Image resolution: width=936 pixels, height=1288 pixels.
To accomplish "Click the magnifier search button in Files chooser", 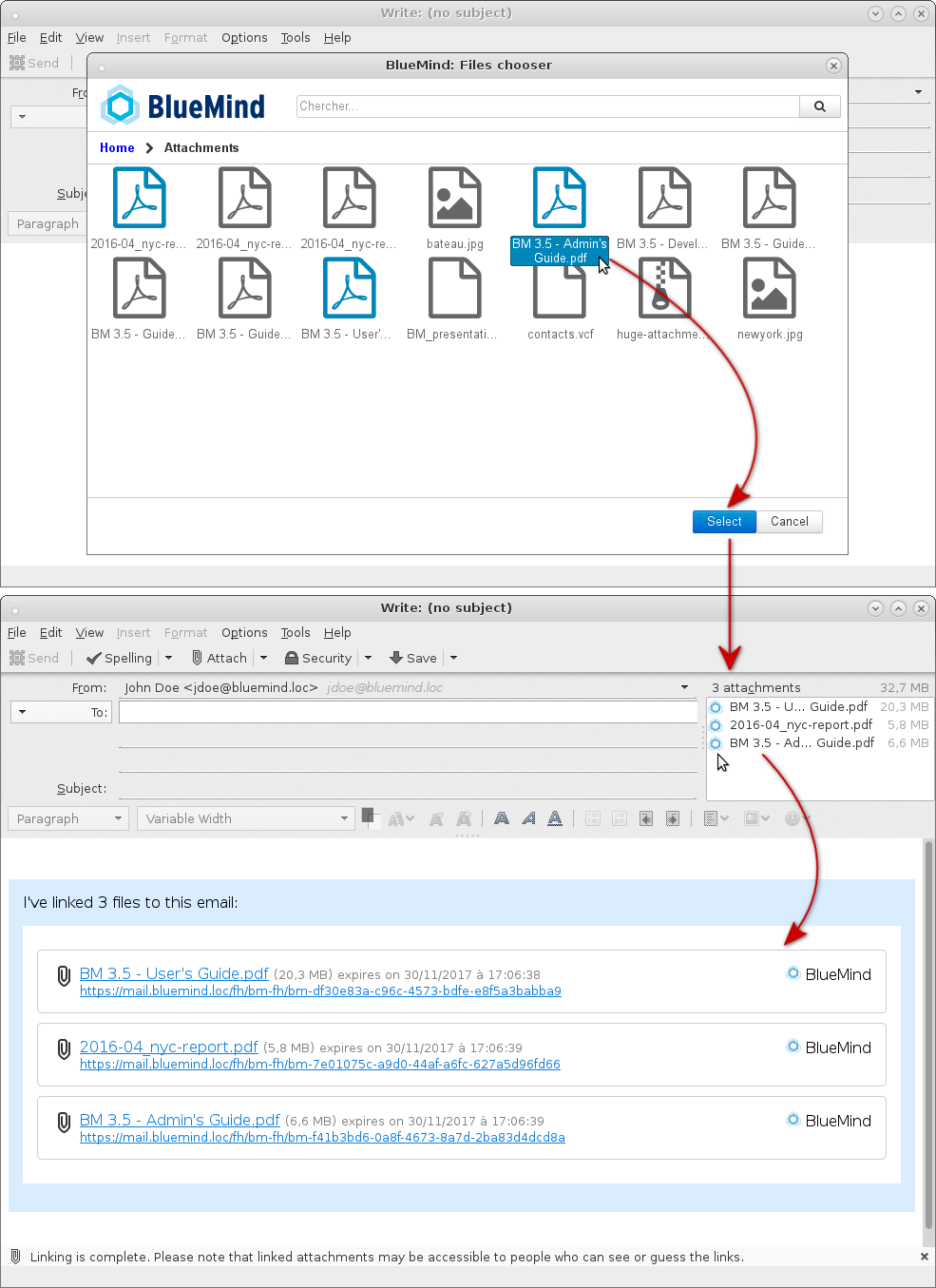I will point(820,106).
